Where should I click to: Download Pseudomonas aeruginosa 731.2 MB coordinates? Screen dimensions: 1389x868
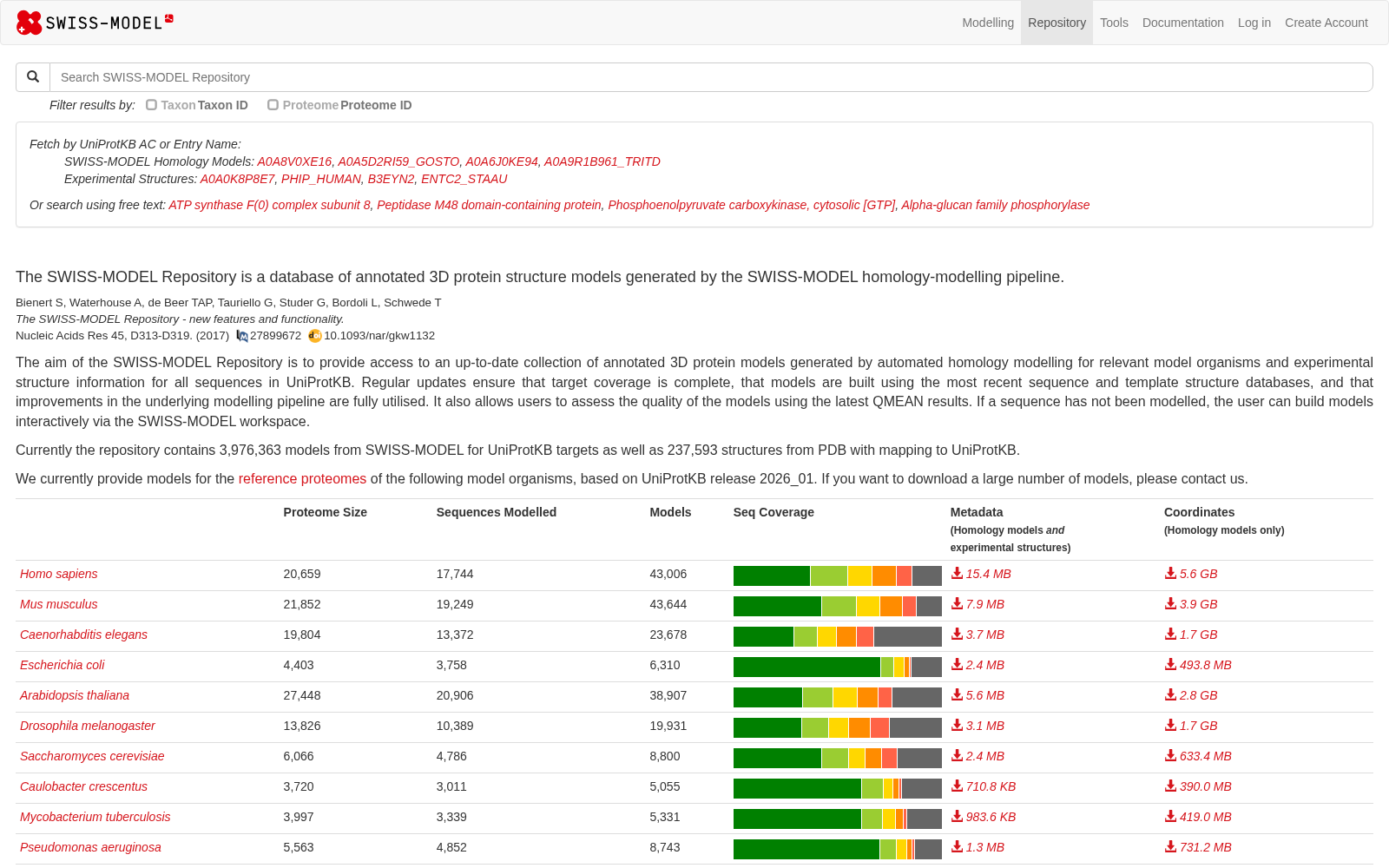click(1198, 847)
